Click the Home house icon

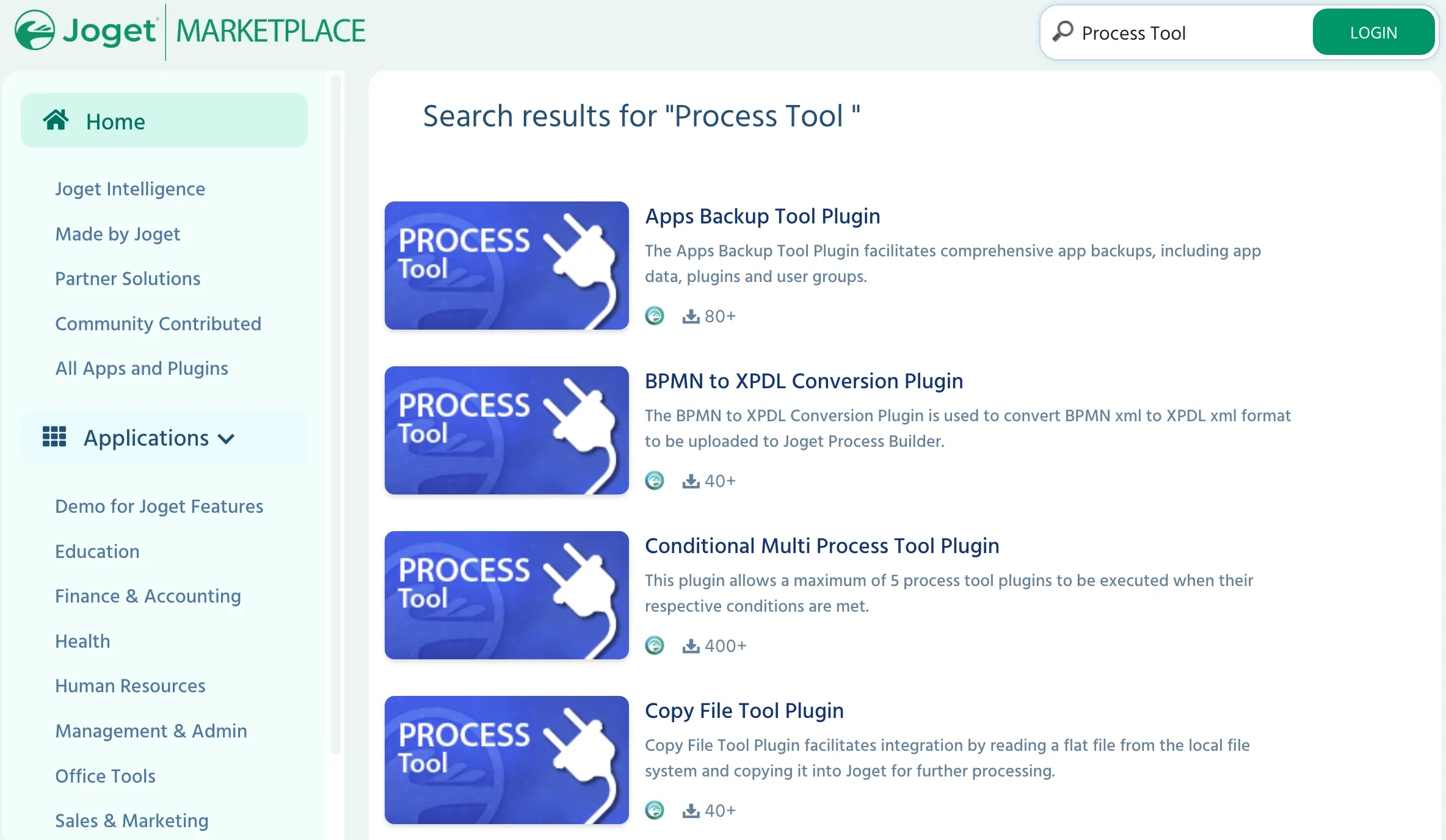pyautogui.click(x=56, y=120)
